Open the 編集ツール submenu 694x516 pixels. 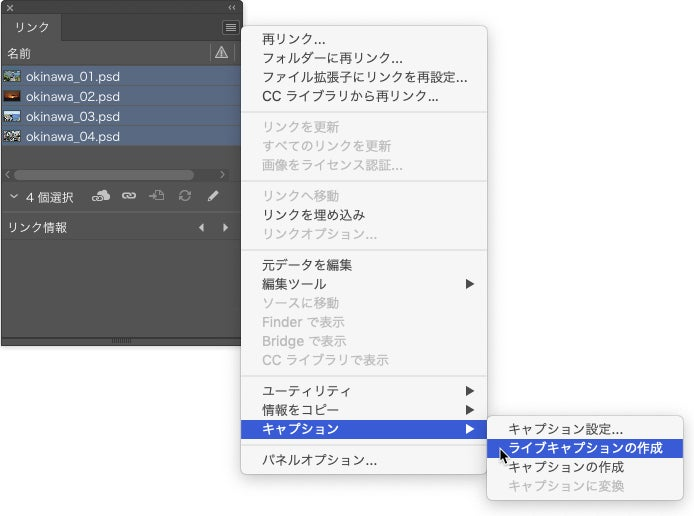364,284
